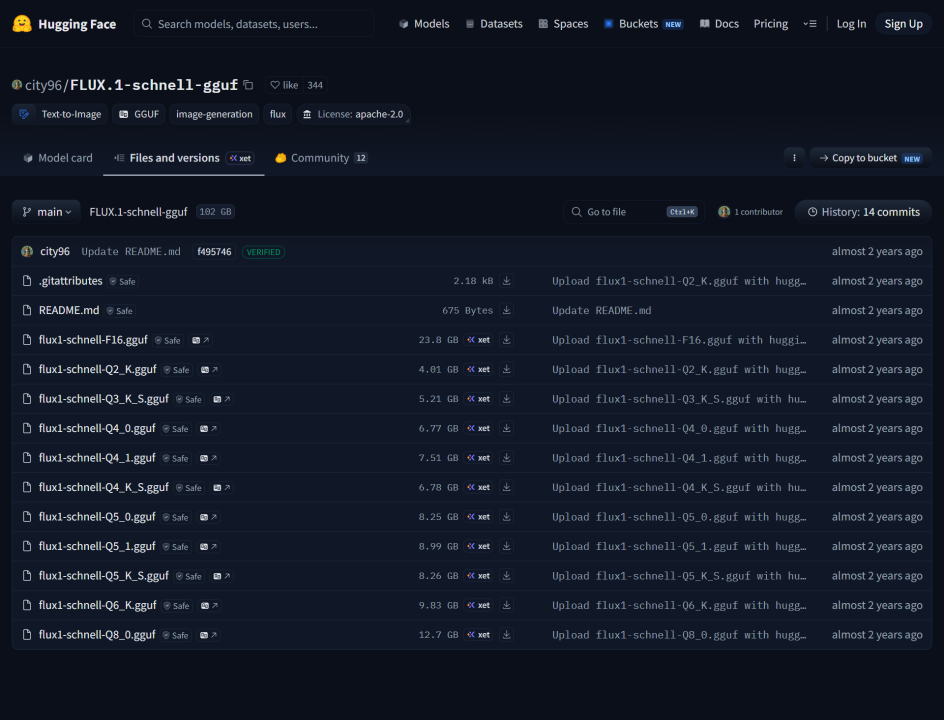The height and width of the screenshot is (720, 944).
Task: Expand the License: apache-2.0 tag
Action: [x=353, y=114]
